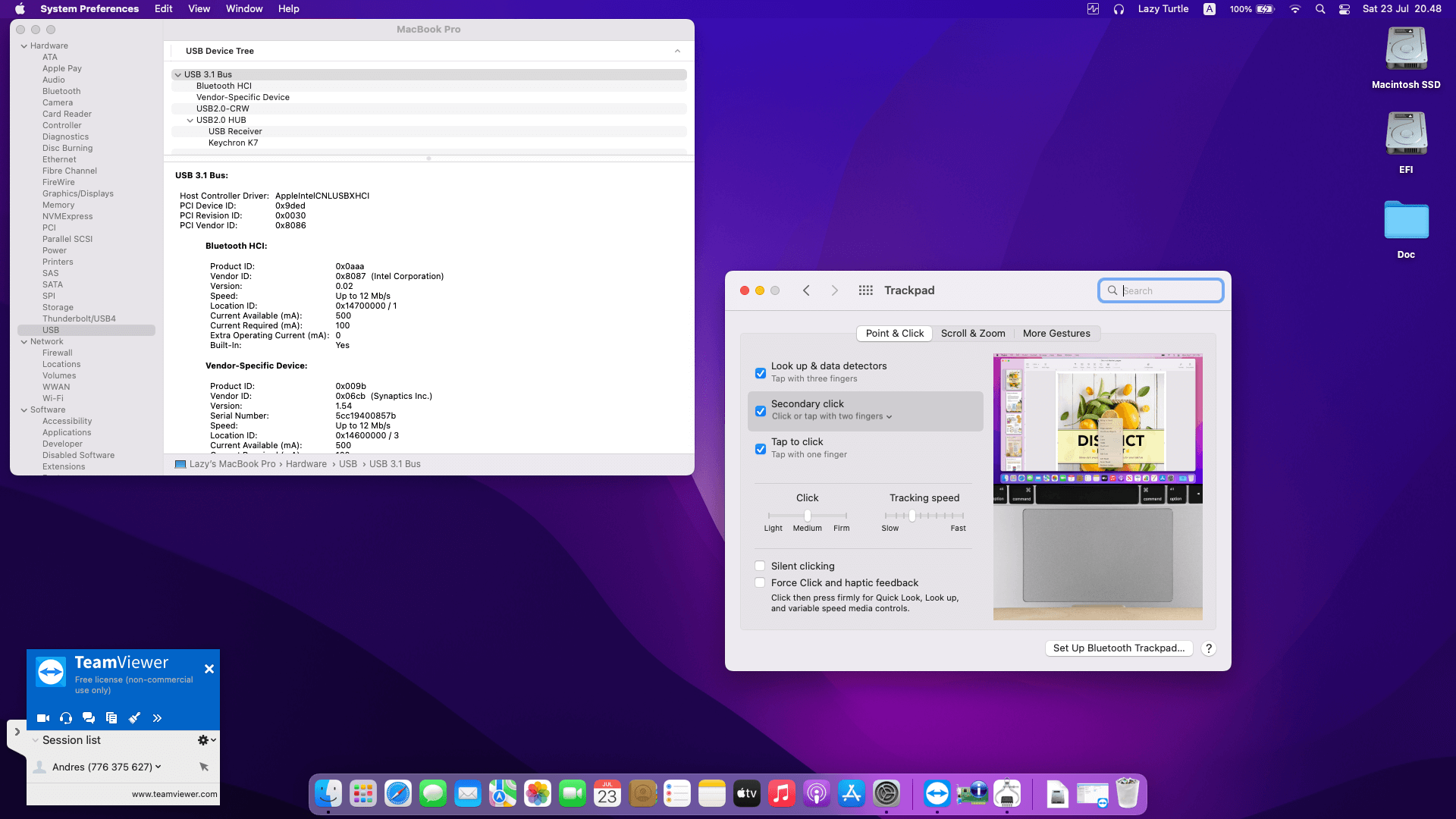Open TeamViewer from the Dock
The image size is (1456, 819).
(x=937, y=794)
